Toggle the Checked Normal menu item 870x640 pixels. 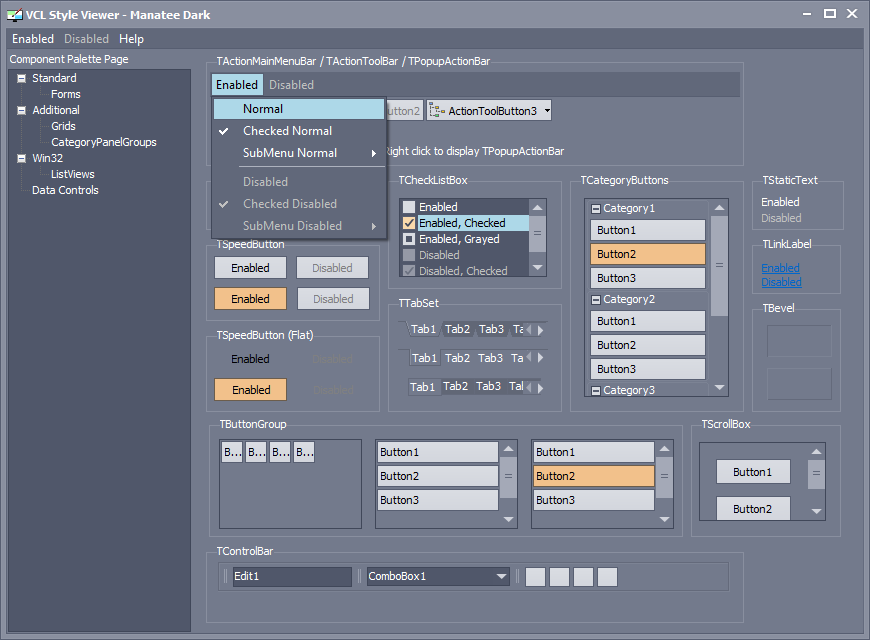(299, 131)
